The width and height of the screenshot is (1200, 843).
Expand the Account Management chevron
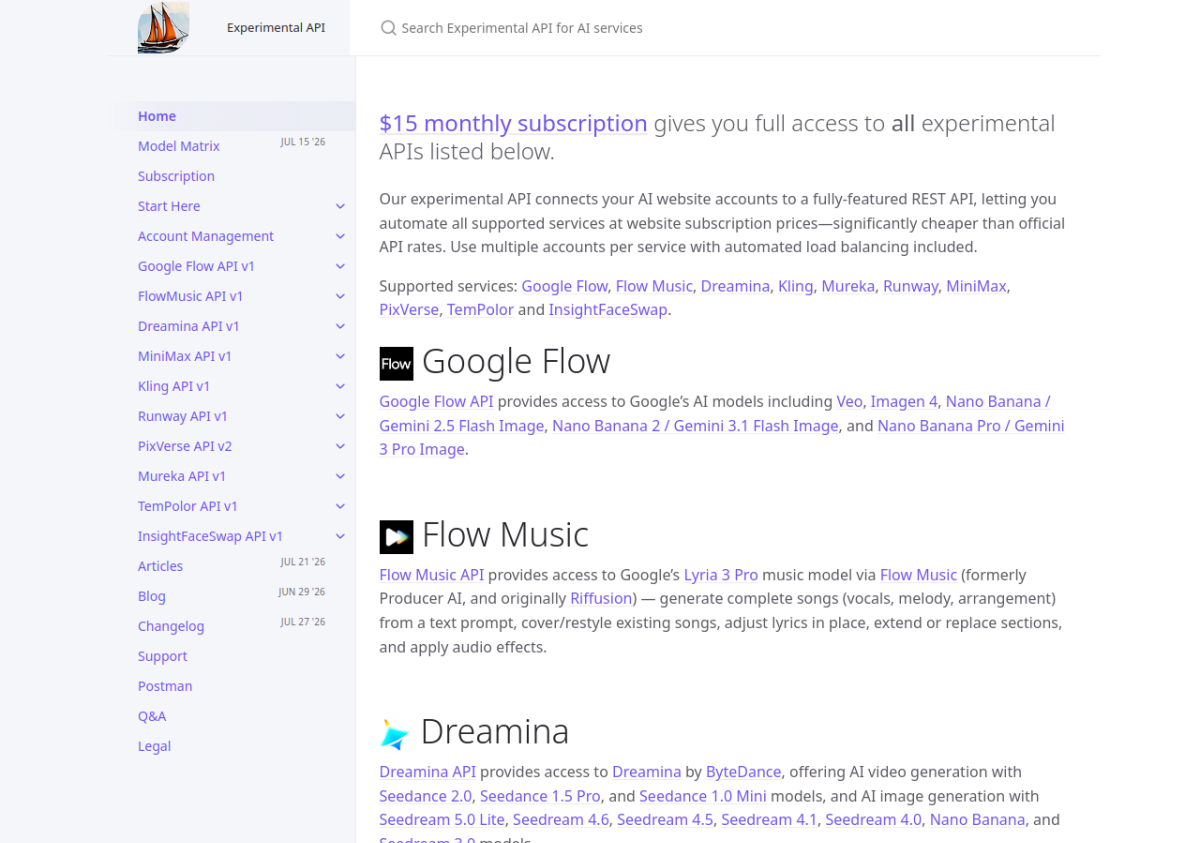click(340, 236)
